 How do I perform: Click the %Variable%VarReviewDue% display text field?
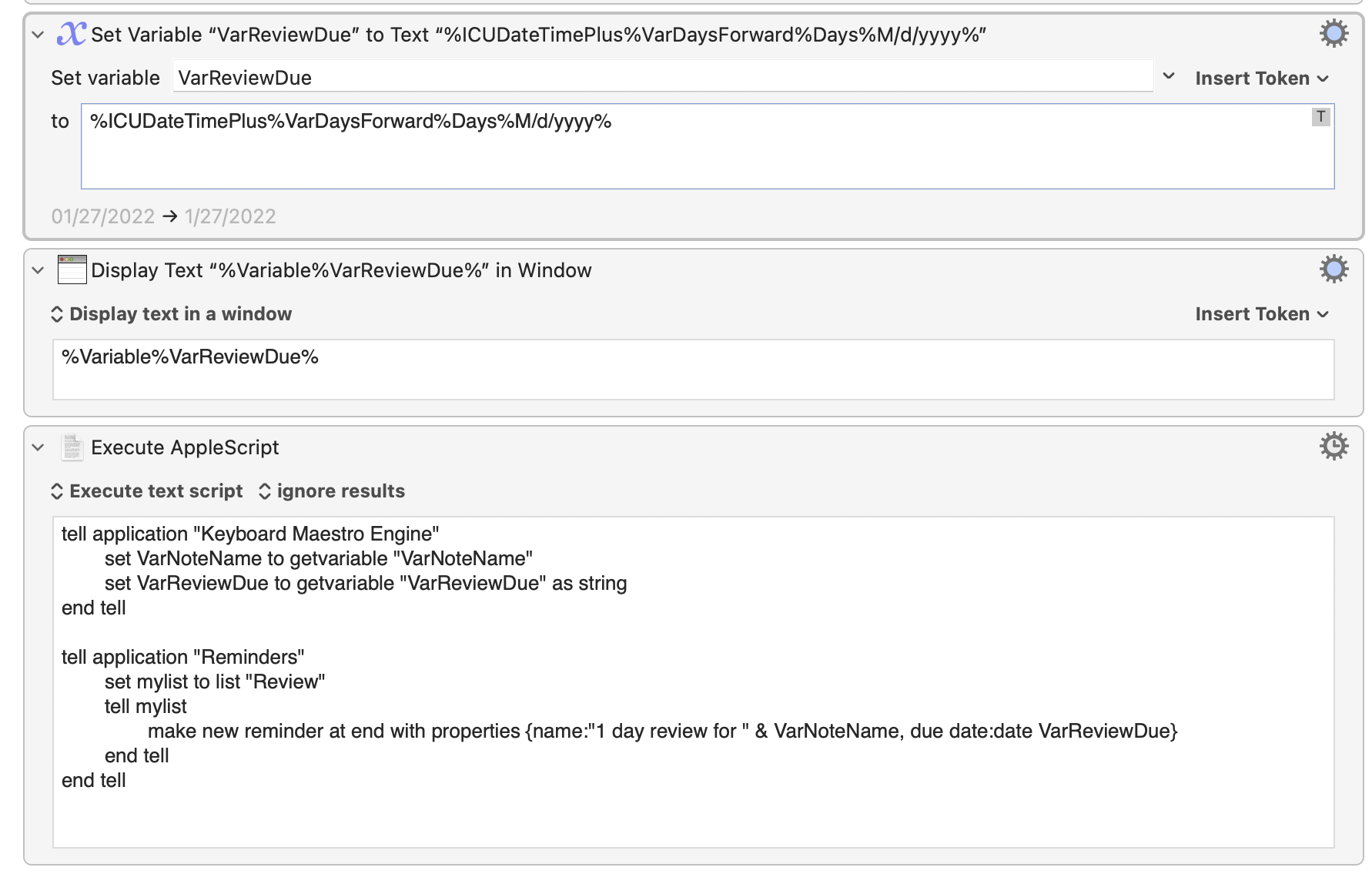[x=693, y=370]
